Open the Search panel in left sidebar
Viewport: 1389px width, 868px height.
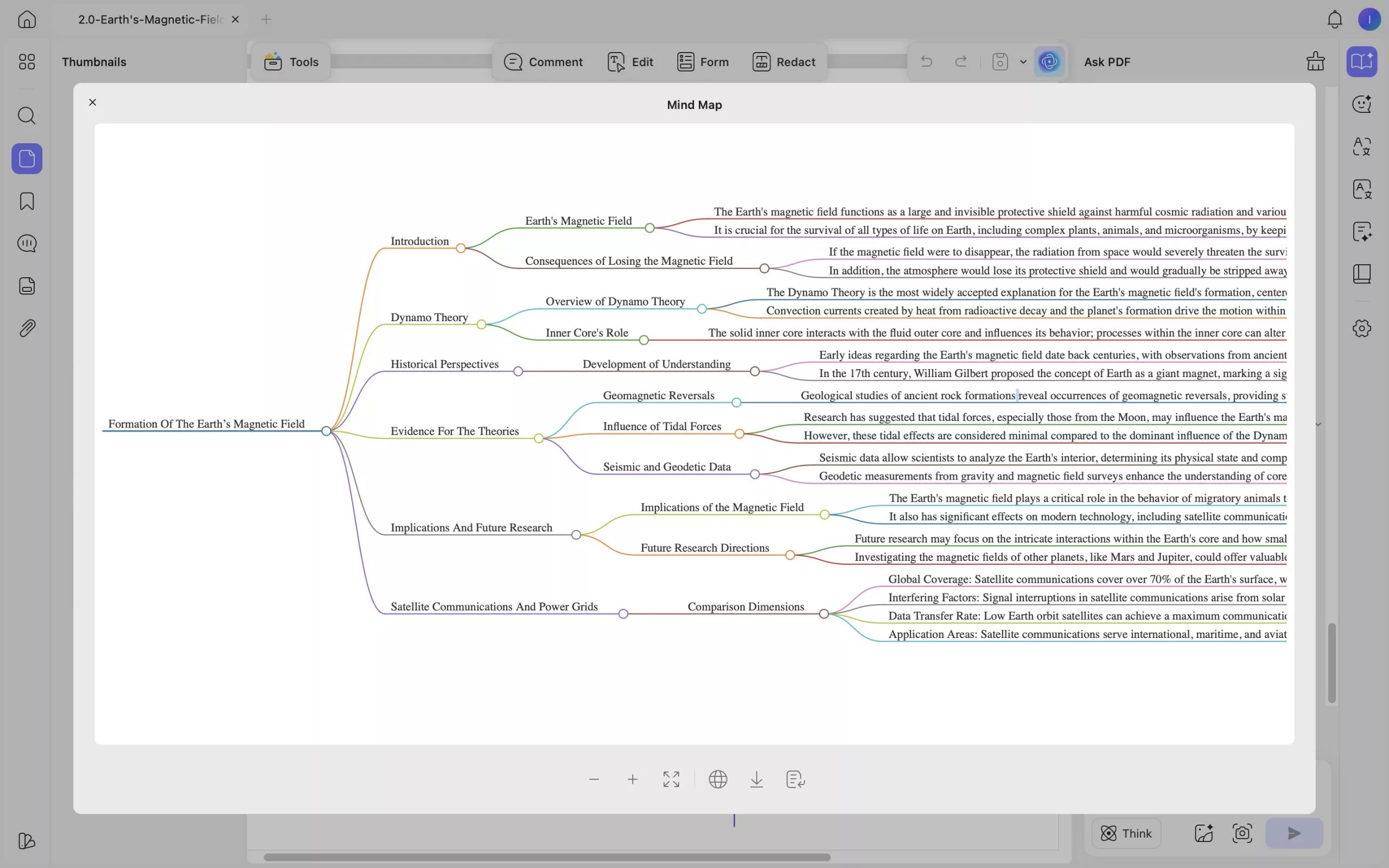[x=27, y=116]
